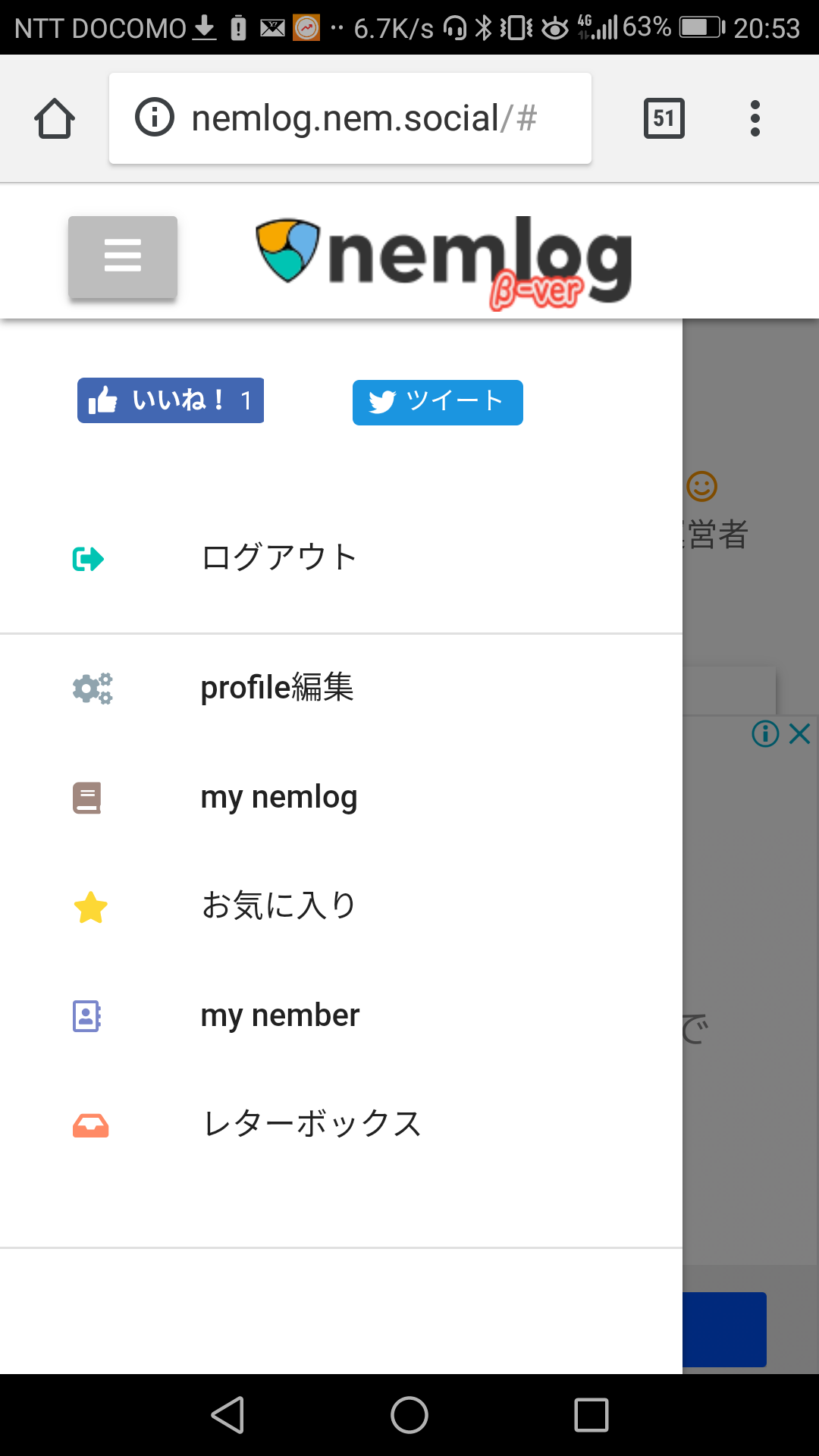The width and height of the screenshot is (819, 1456).
Task: Click the profile edit gears icon
Action: 92,689
